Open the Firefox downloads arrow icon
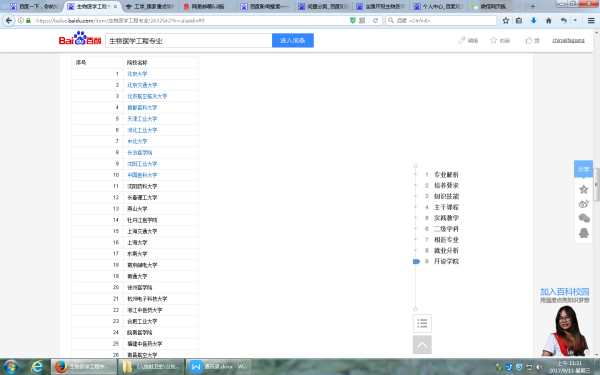600x375 pixels. coord(533,21)
